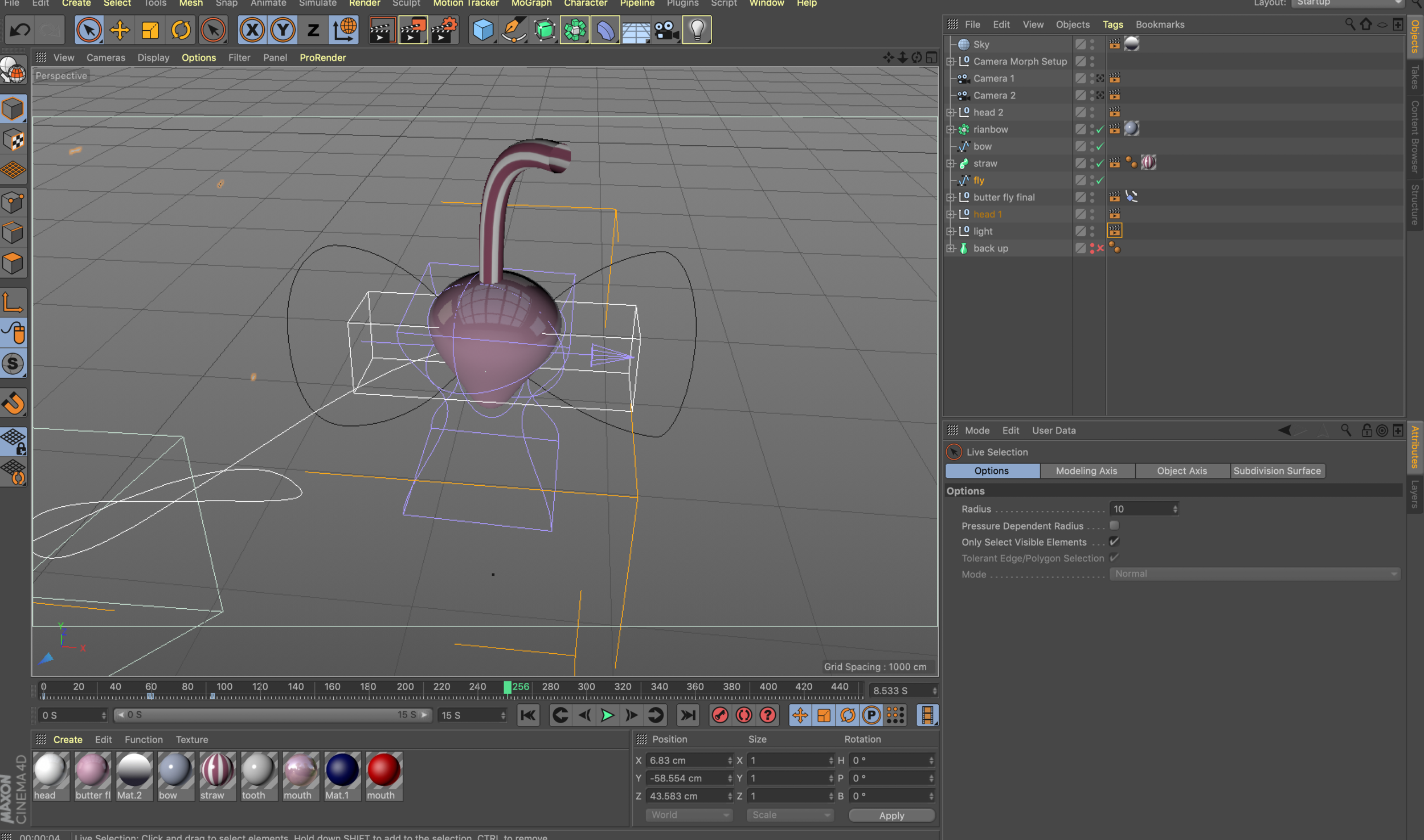Toggle the red X on back up
1424x840 pixels.
point(1100,248)
